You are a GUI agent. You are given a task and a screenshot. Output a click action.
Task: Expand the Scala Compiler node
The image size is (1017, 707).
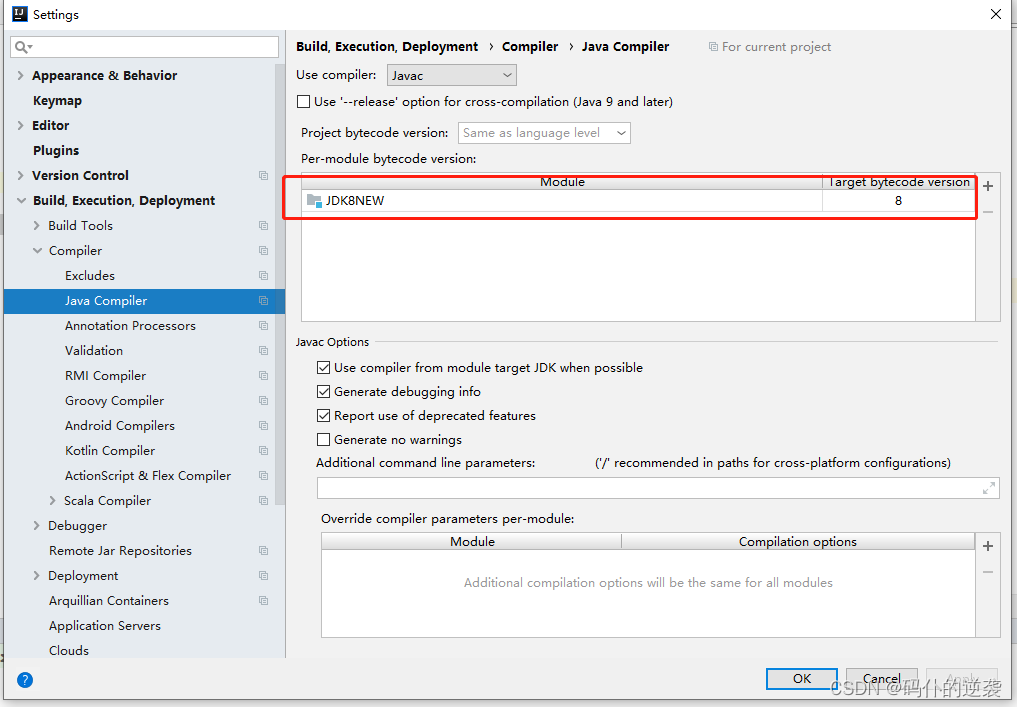pyautogui.click(x=53, y=500)
